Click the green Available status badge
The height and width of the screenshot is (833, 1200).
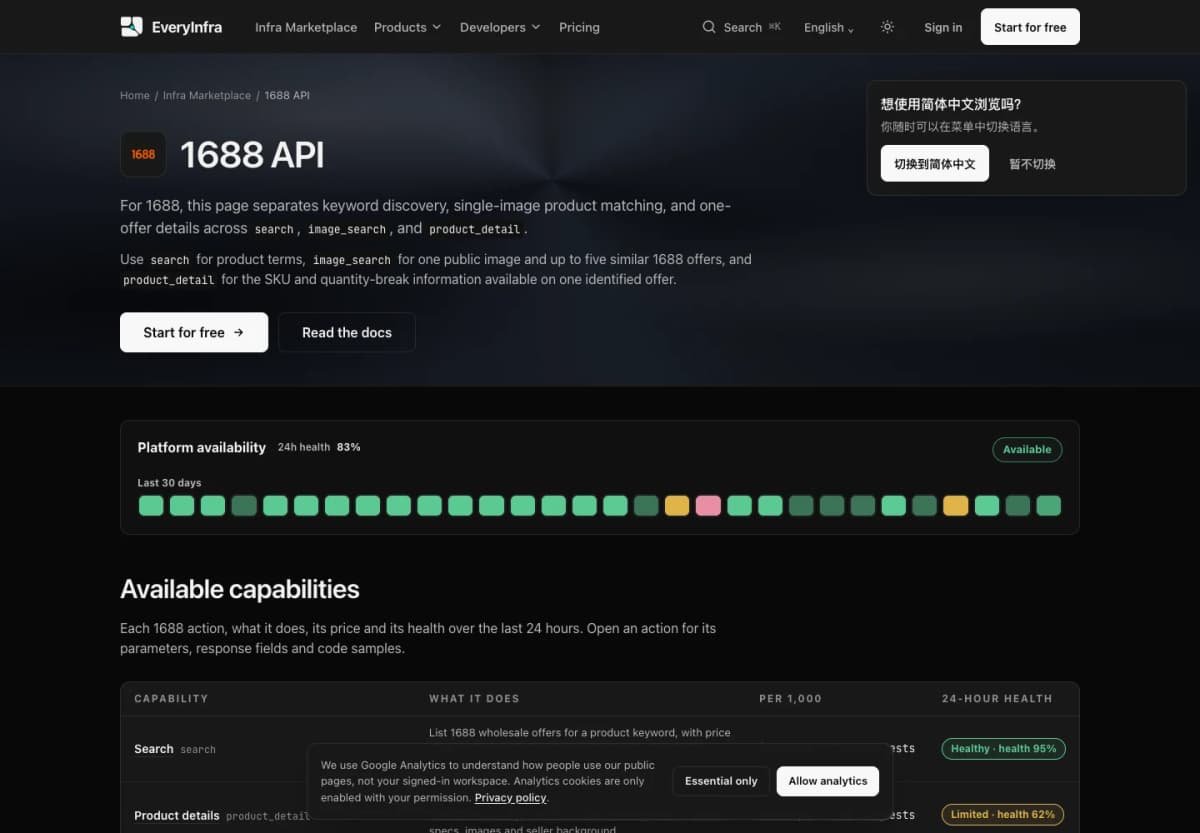1027,449
